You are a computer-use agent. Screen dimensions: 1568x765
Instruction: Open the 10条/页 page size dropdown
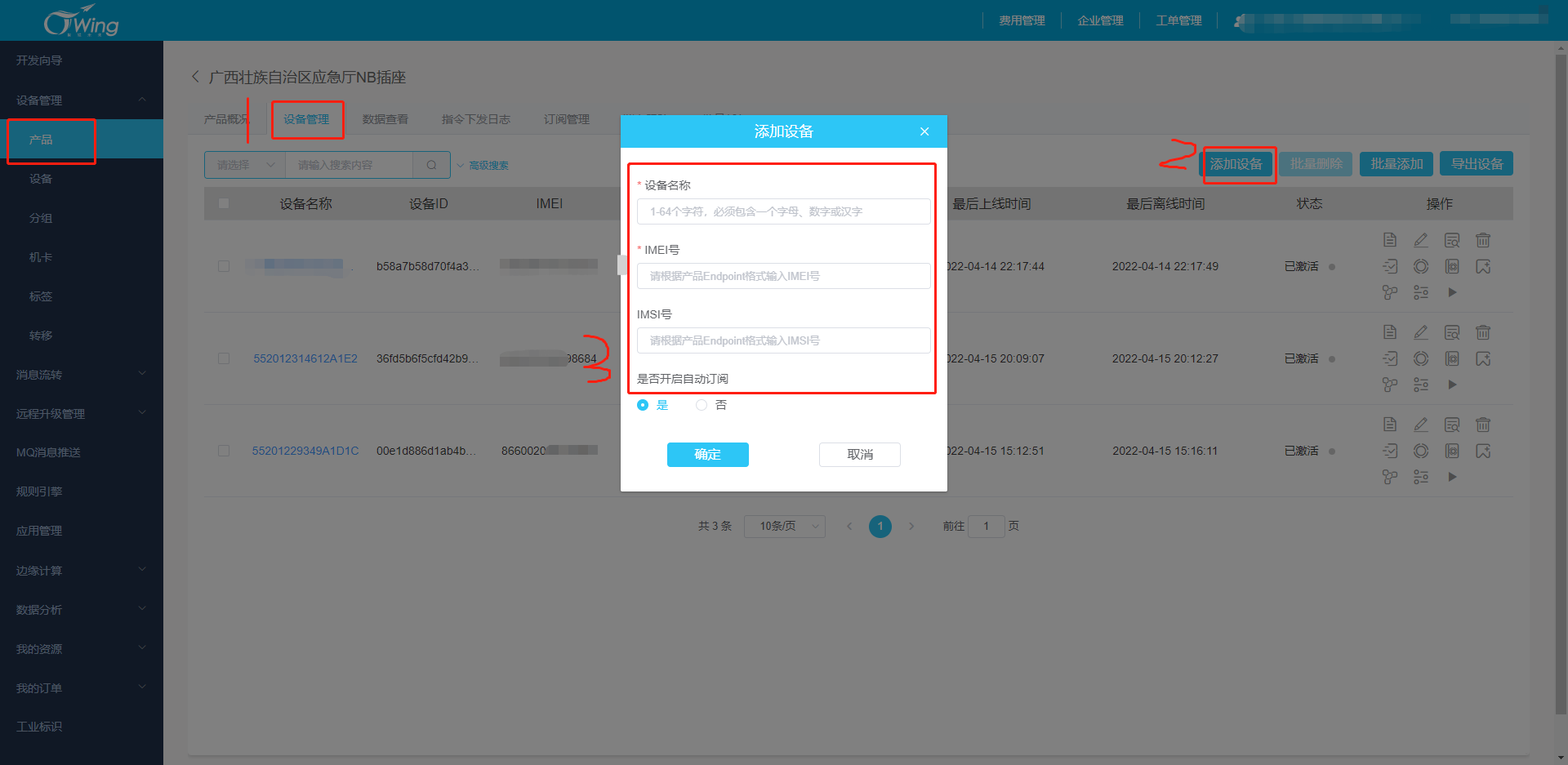(x=785, y=527)
